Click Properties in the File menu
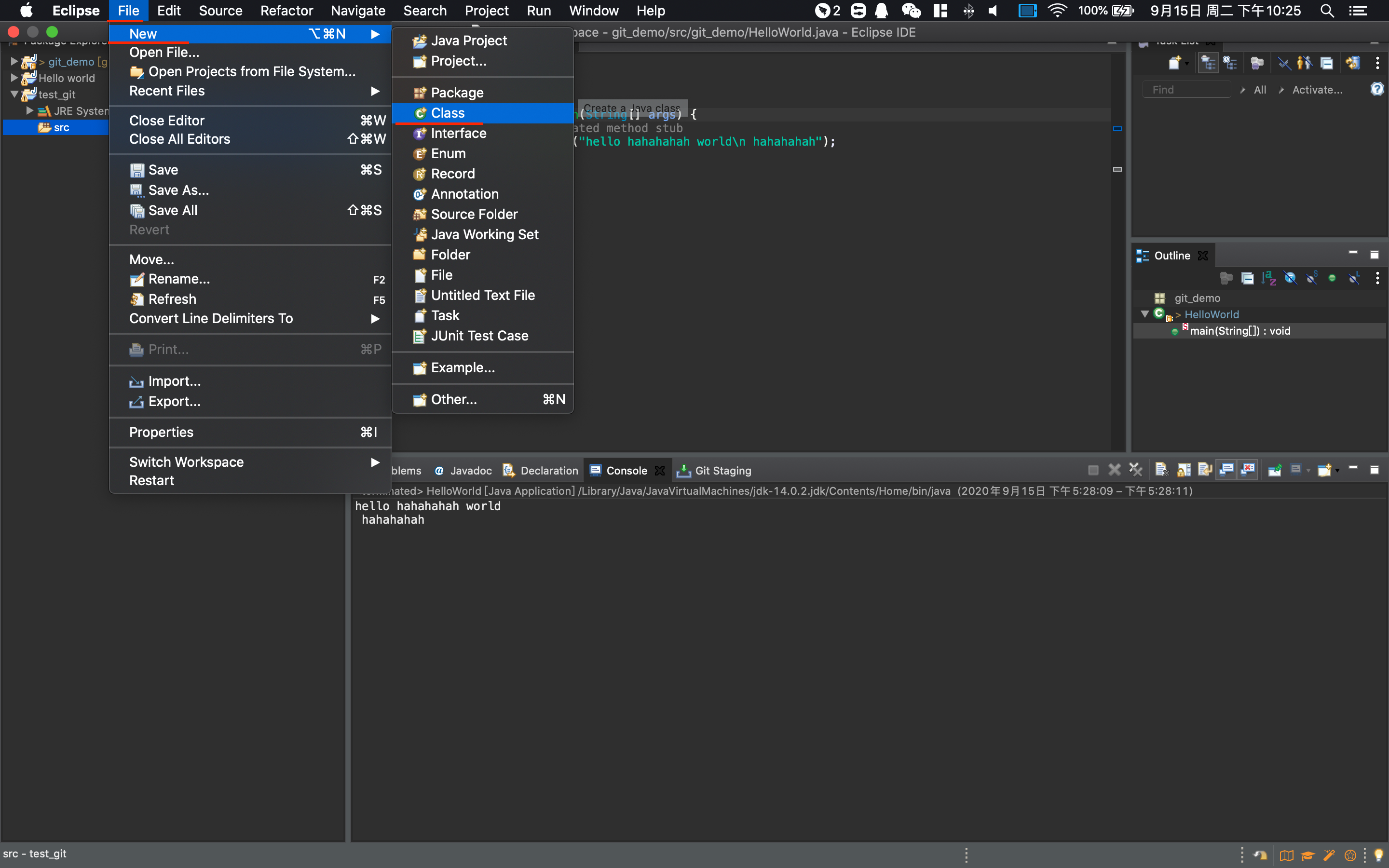This screenshot has width=1389, height=868. 250,432
